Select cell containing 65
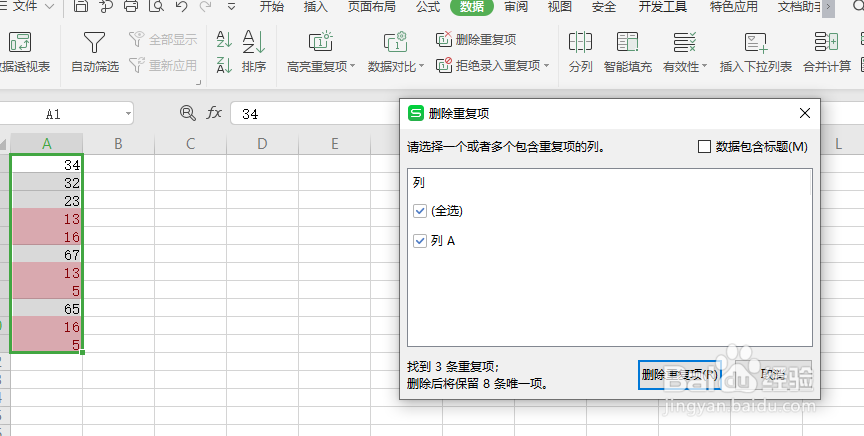Screen dimensions: 864x436 [47, 309]
